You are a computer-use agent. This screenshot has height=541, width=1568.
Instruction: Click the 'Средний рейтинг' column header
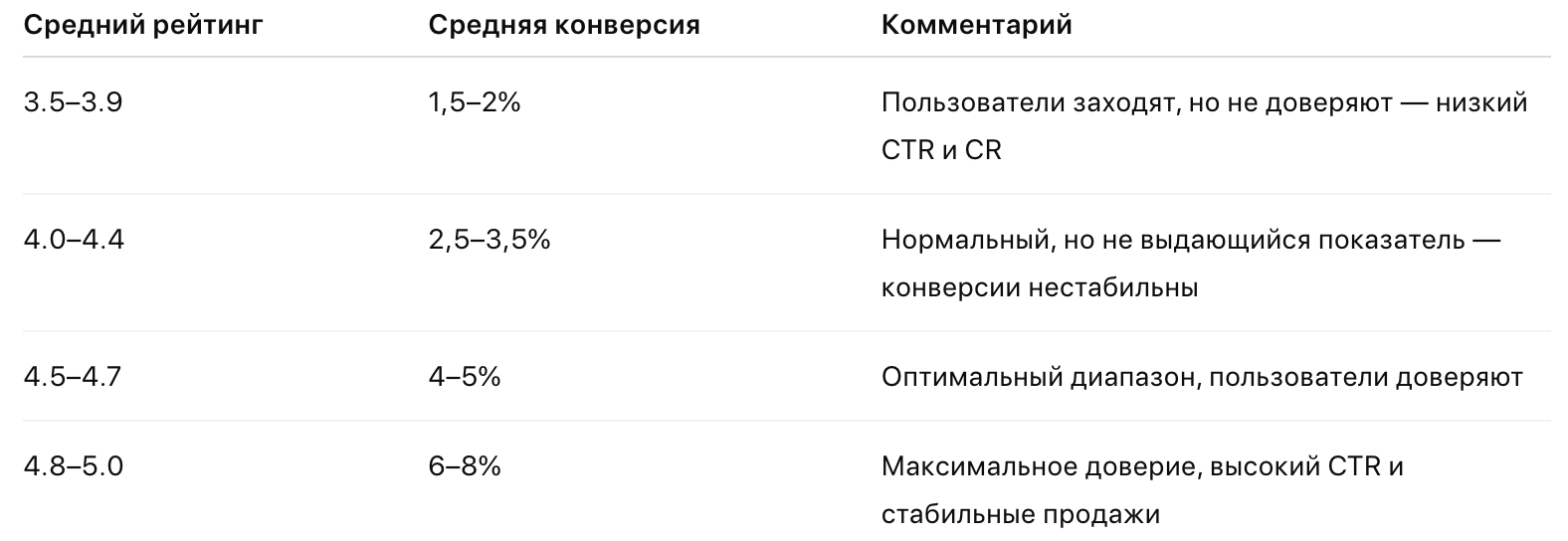click(143, 25)
